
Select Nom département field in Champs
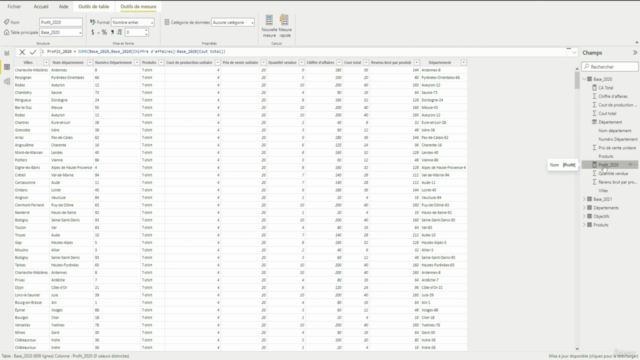click(x=615, y=131)
